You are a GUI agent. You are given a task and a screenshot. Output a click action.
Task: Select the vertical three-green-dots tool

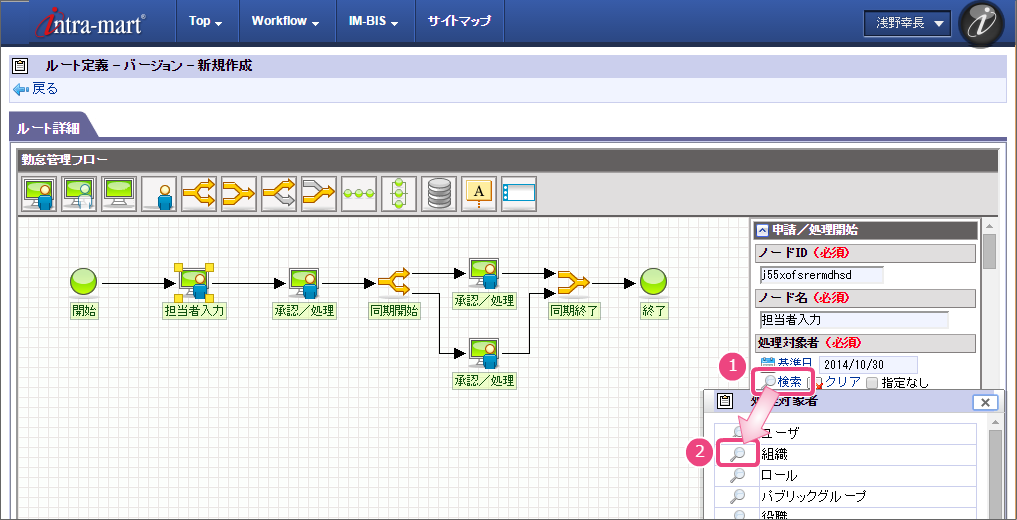(399, 194)
